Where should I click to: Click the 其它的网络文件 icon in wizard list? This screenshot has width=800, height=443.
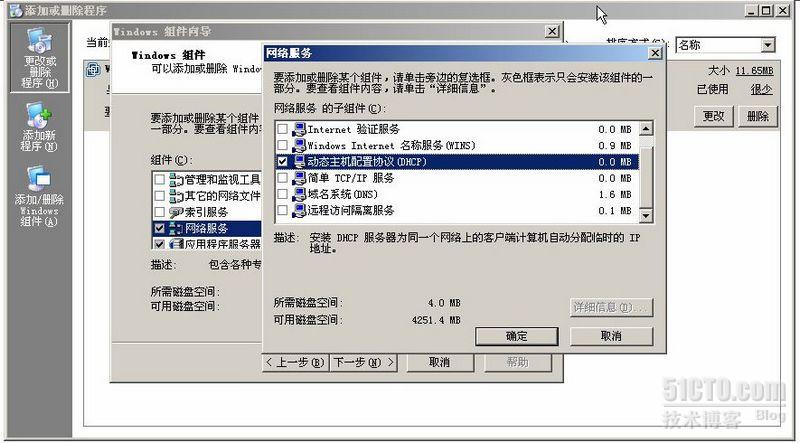point(176,196)
